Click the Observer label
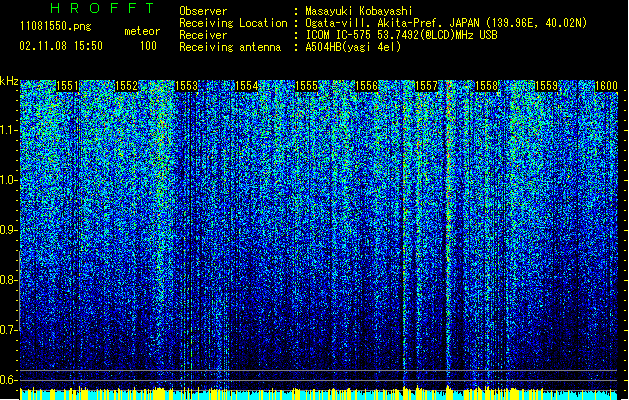This screenshot has width=629, height=400. 203,11
